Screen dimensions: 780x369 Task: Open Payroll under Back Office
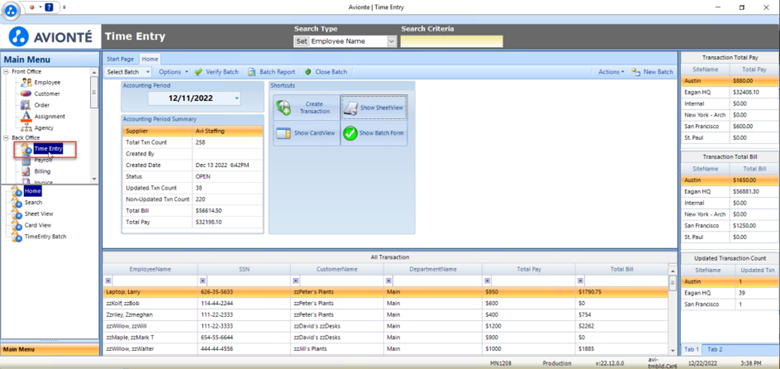coord(43,160)
